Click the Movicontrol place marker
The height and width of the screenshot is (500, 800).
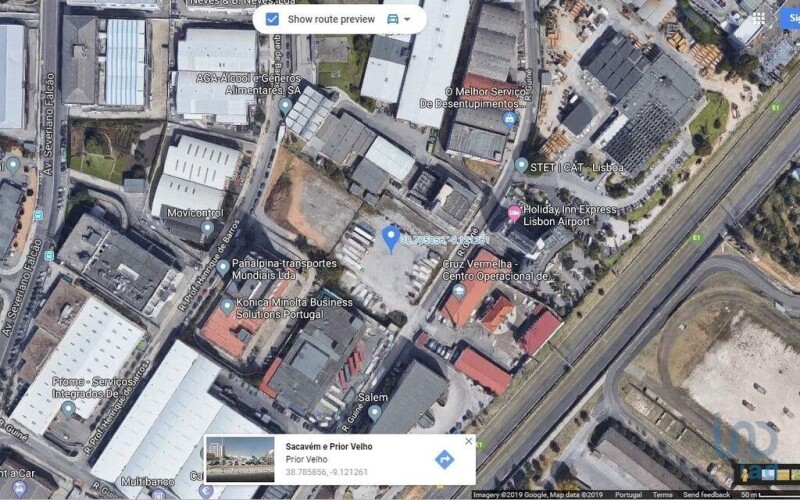pyautogui.click(x=207, y=228)
